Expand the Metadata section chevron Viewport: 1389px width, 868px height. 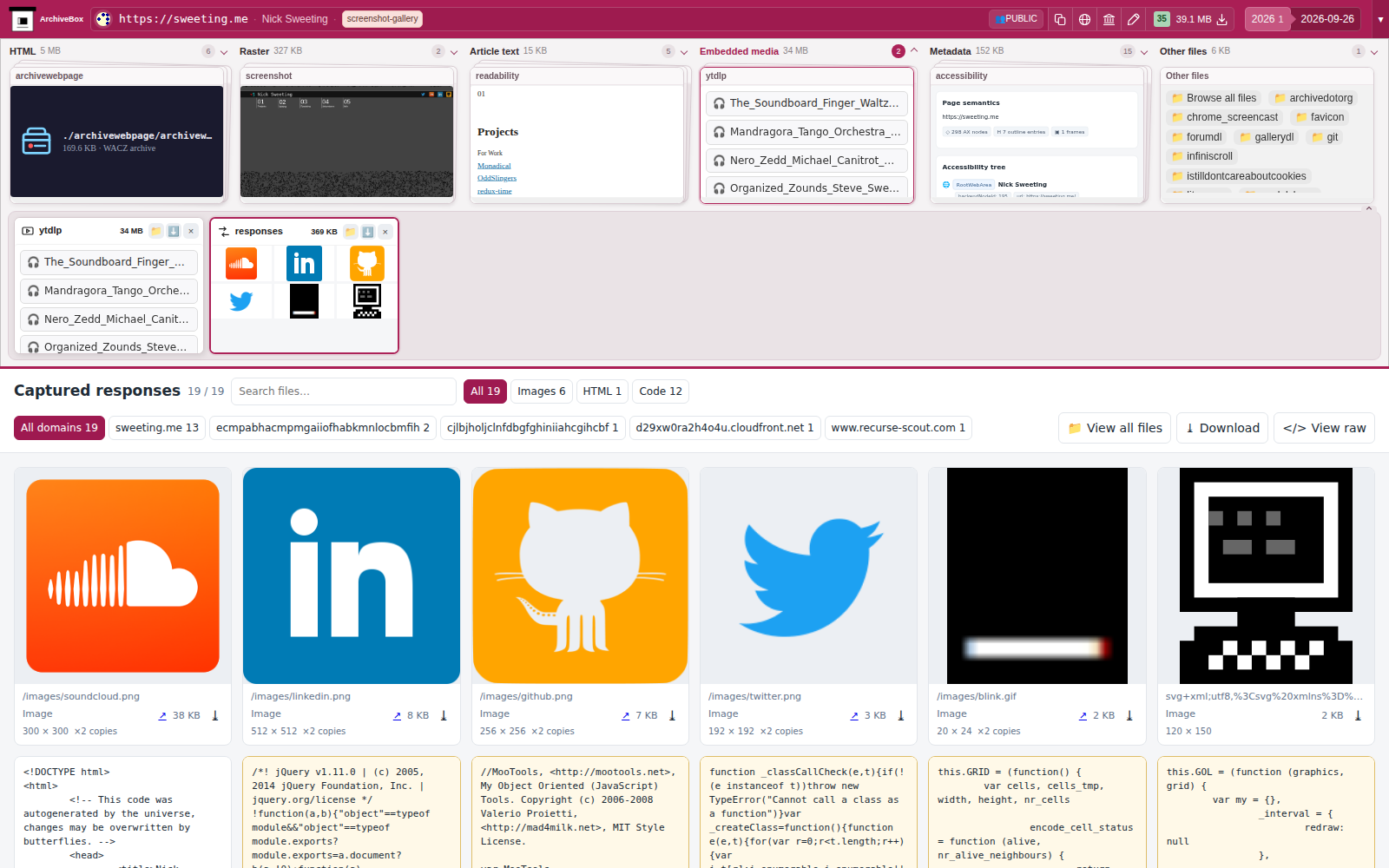coord(1144,52)
